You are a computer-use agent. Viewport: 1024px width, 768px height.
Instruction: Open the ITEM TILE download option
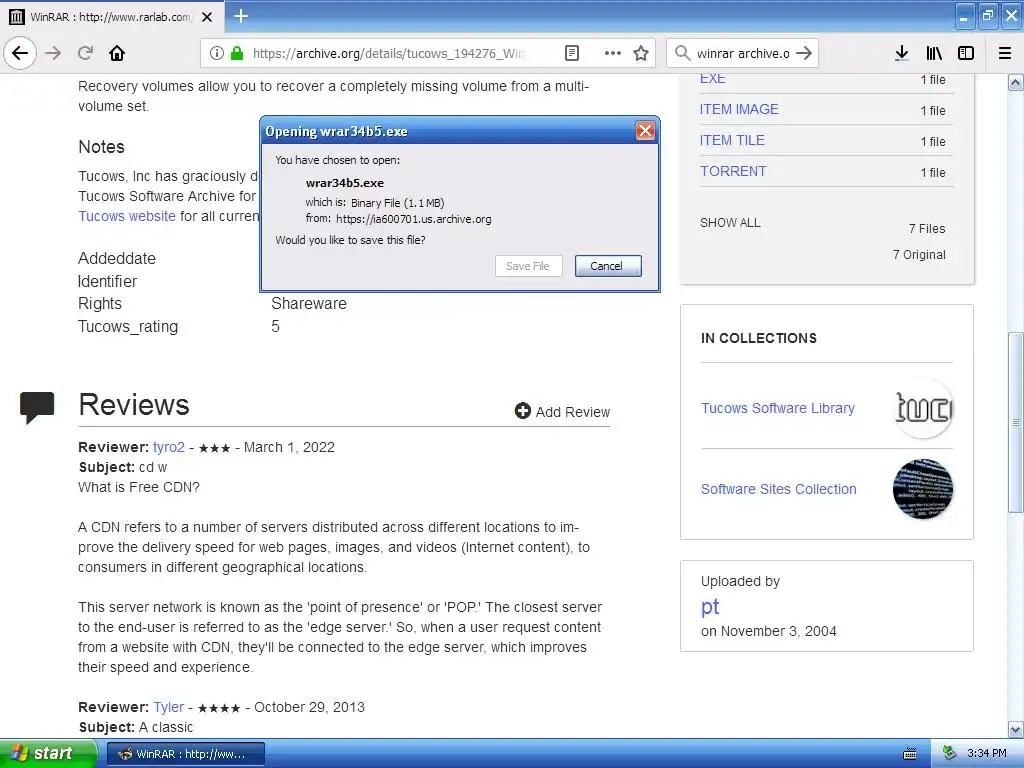pos(732,140)
